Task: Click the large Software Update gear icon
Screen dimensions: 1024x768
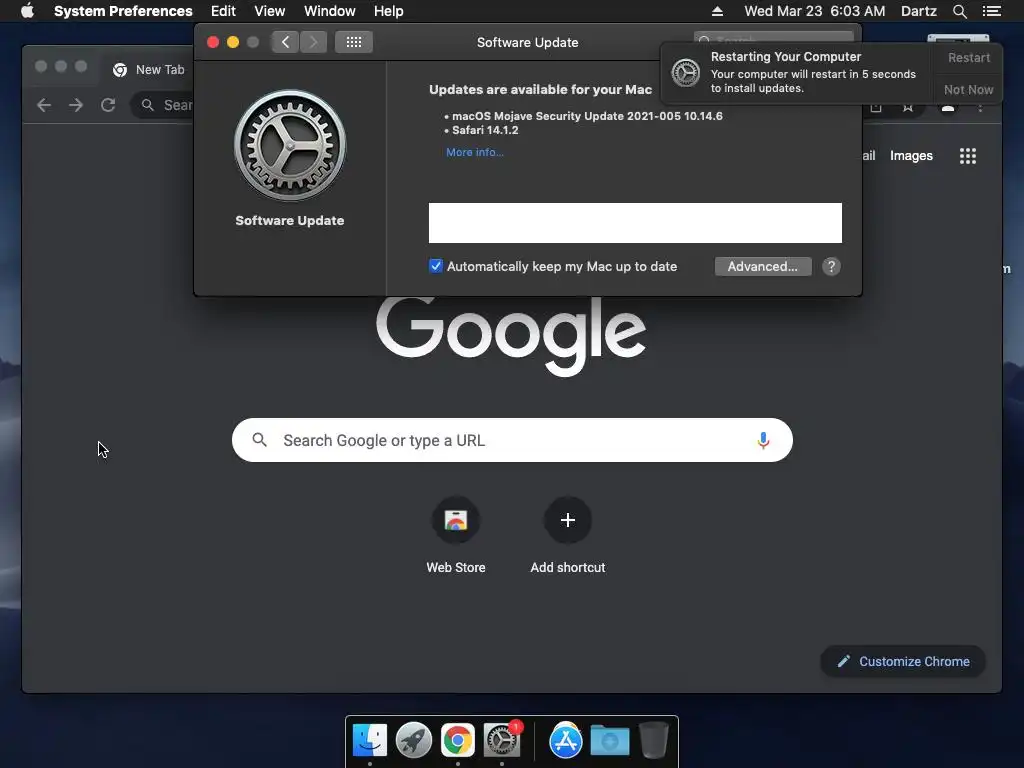Action: coord(290,145)
